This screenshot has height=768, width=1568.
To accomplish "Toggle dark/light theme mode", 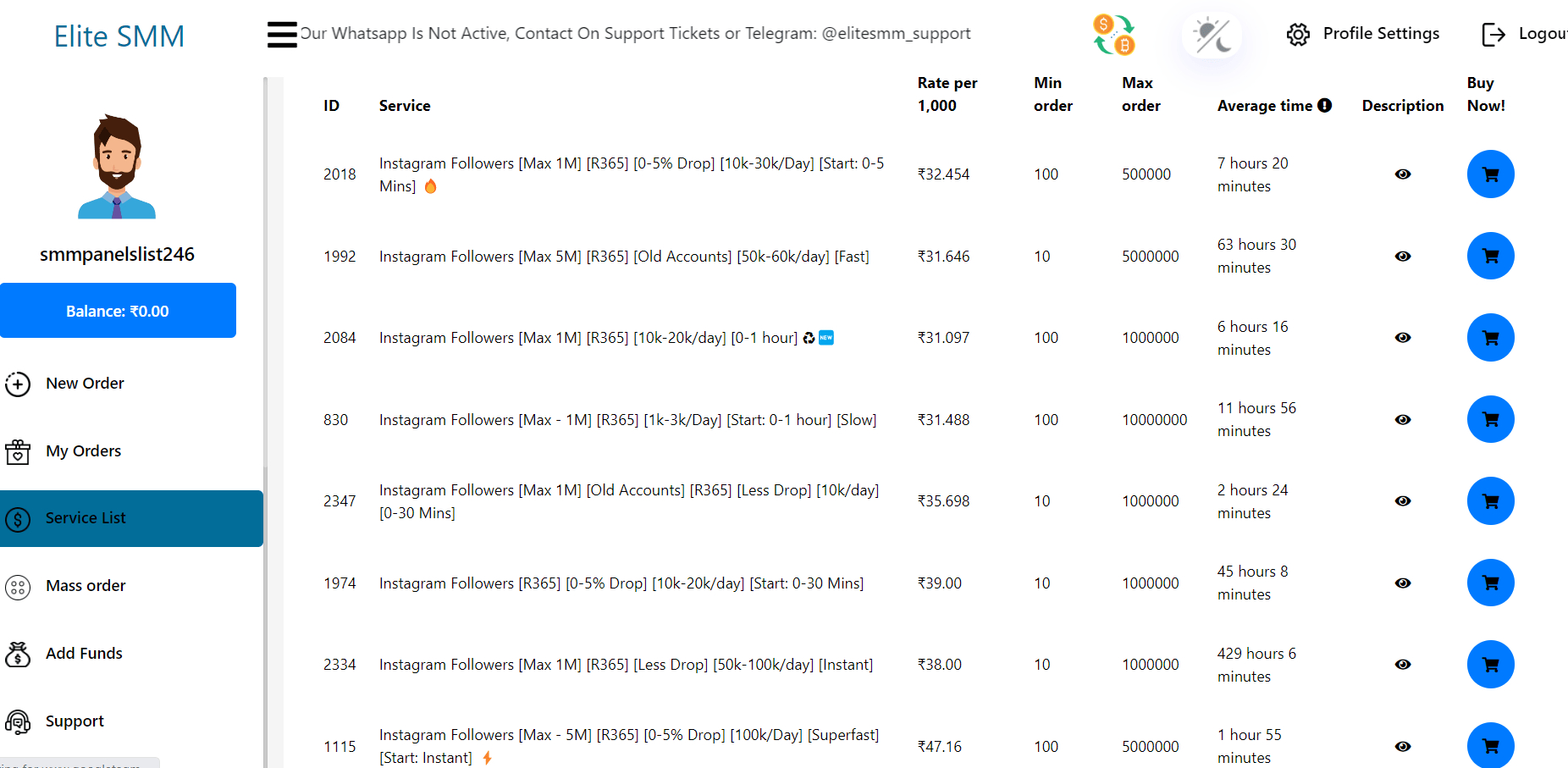I will (1212, 36).
